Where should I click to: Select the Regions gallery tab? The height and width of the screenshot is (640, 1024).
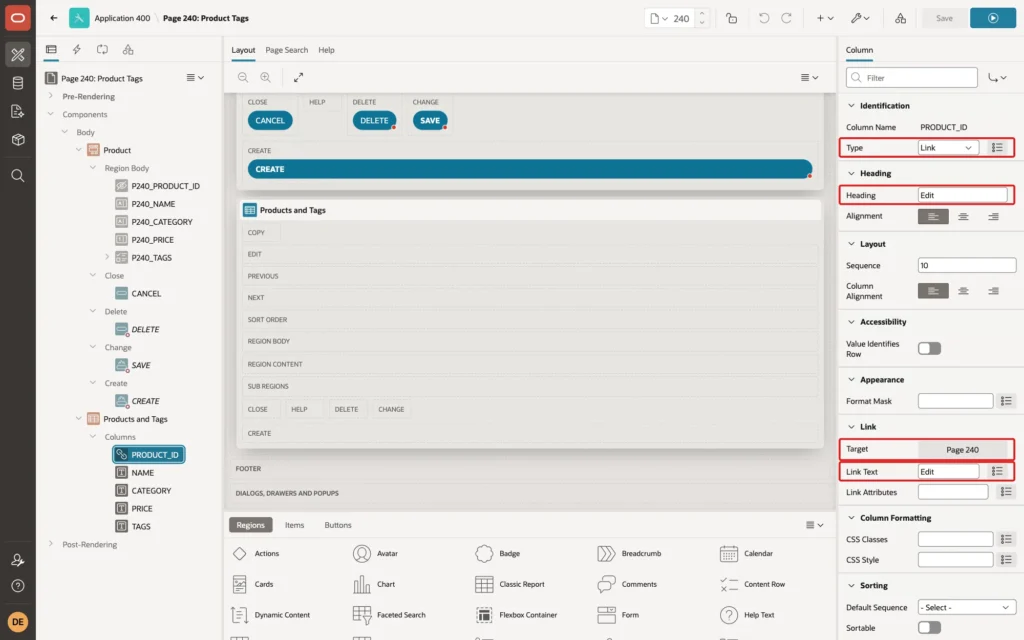[251, 525]
